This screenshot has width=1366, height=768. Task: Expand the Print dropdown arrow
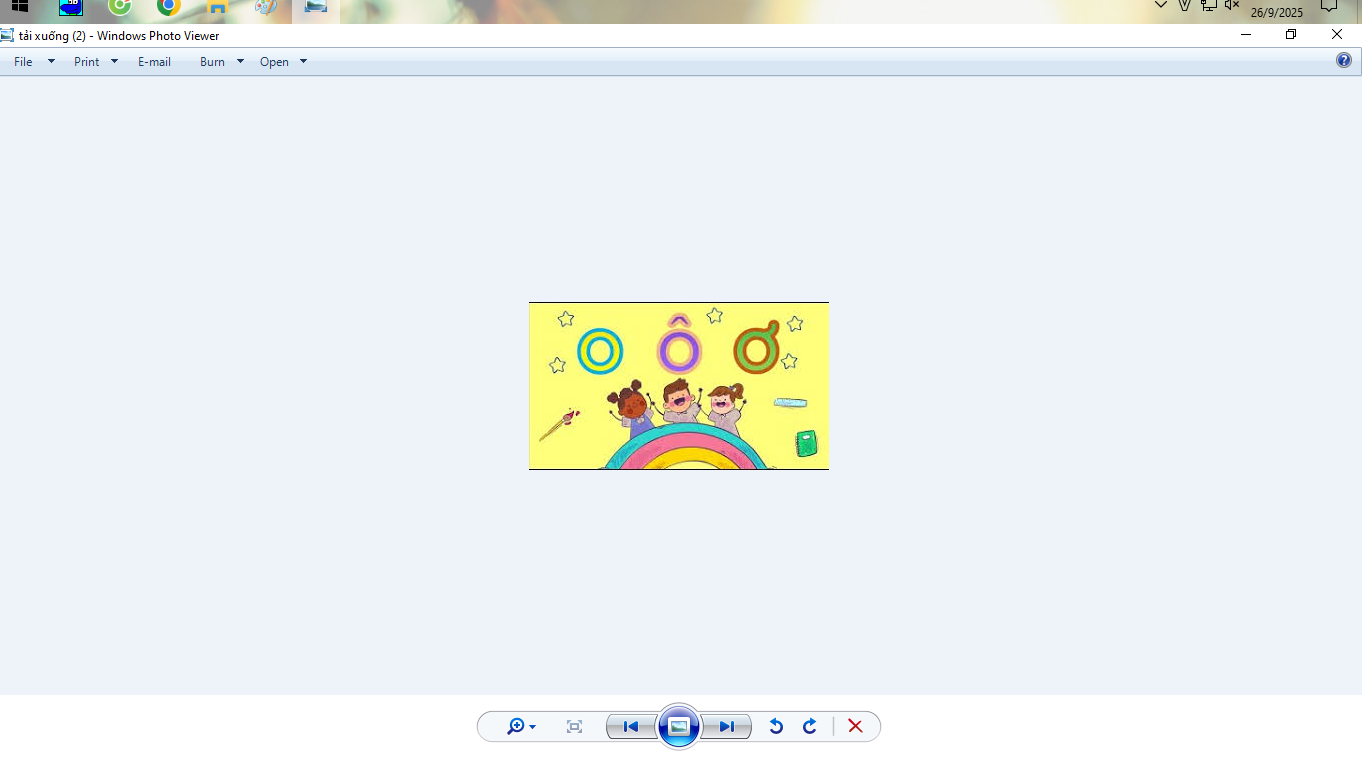114,62
